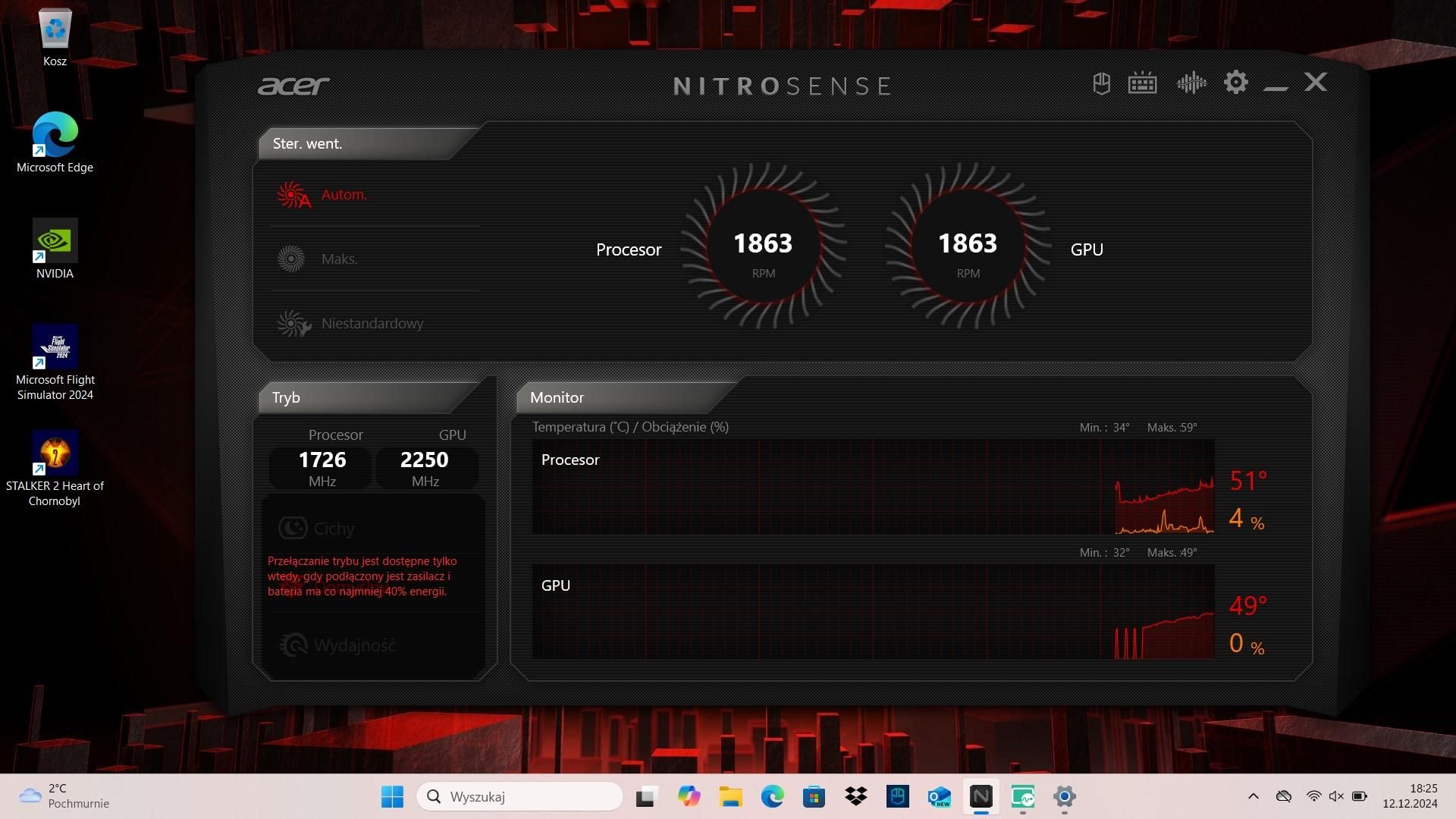Click the Wydajność mode option
The width and height of the screenshot is (1456, 819).
(x=354, y=645)
